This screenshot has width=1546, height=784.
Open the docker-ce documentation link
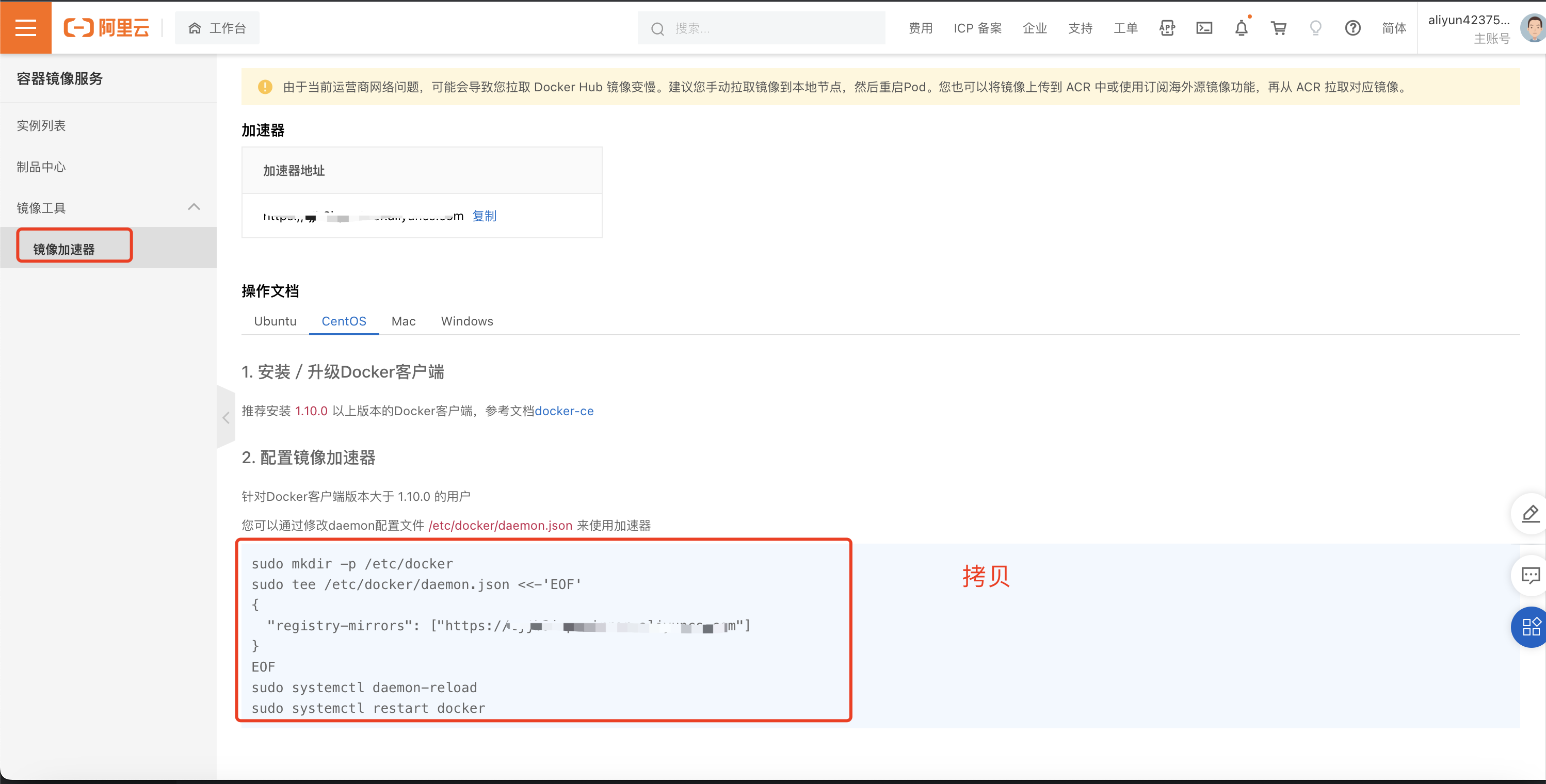[x=564, y=411]
